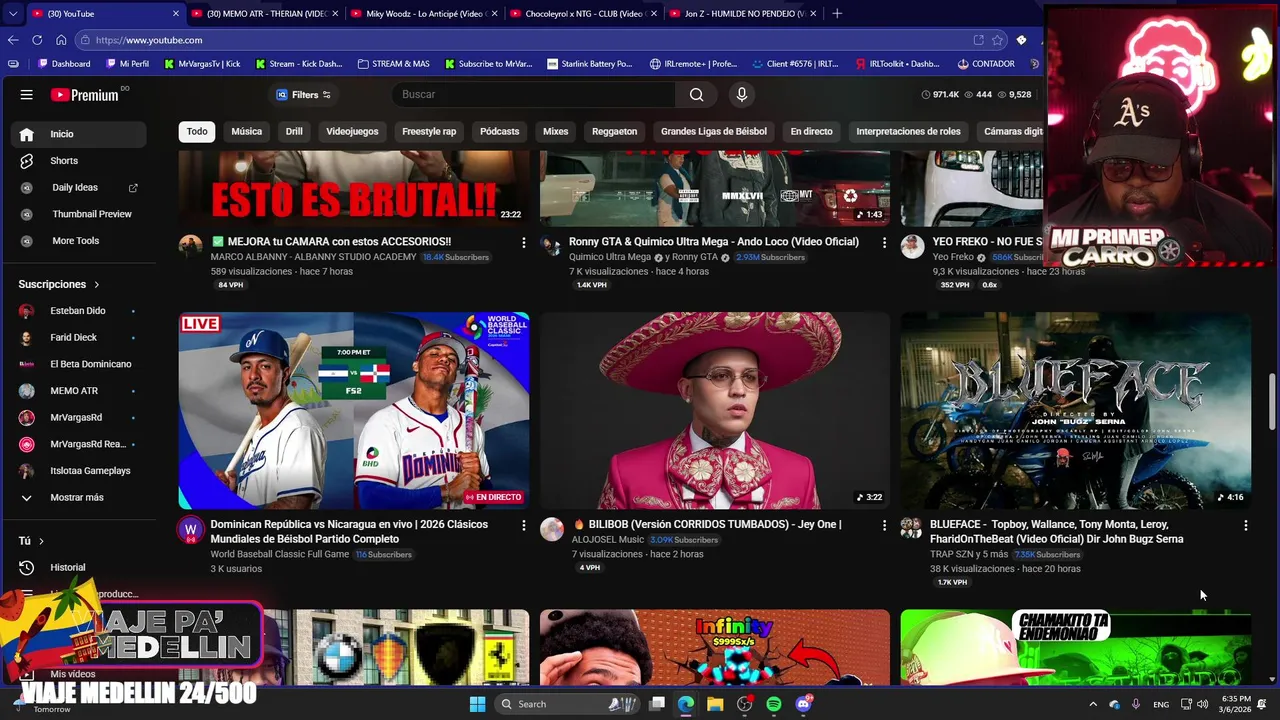The width and height of the screenshot is (1280, 720).
Task: Open options menu for BLUEFACE video
Action: point(1245,525)
